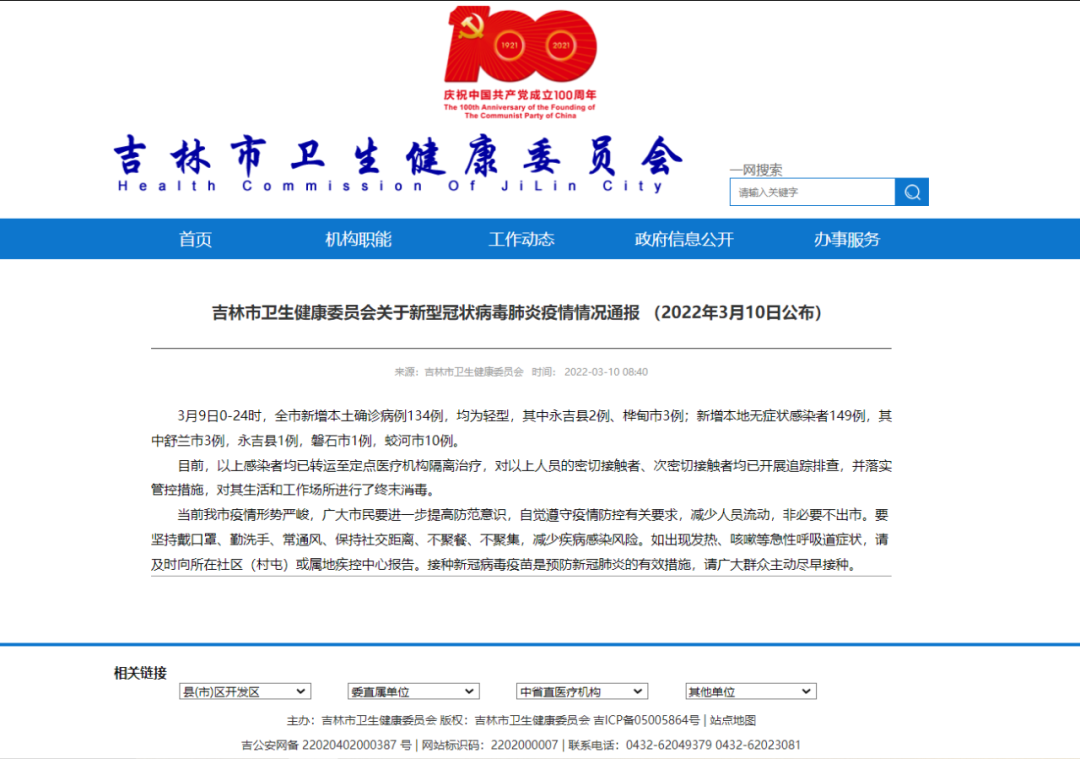The image size is (1080, 759).
Task: Click the magnifier search icon
Action: [911, 191]
